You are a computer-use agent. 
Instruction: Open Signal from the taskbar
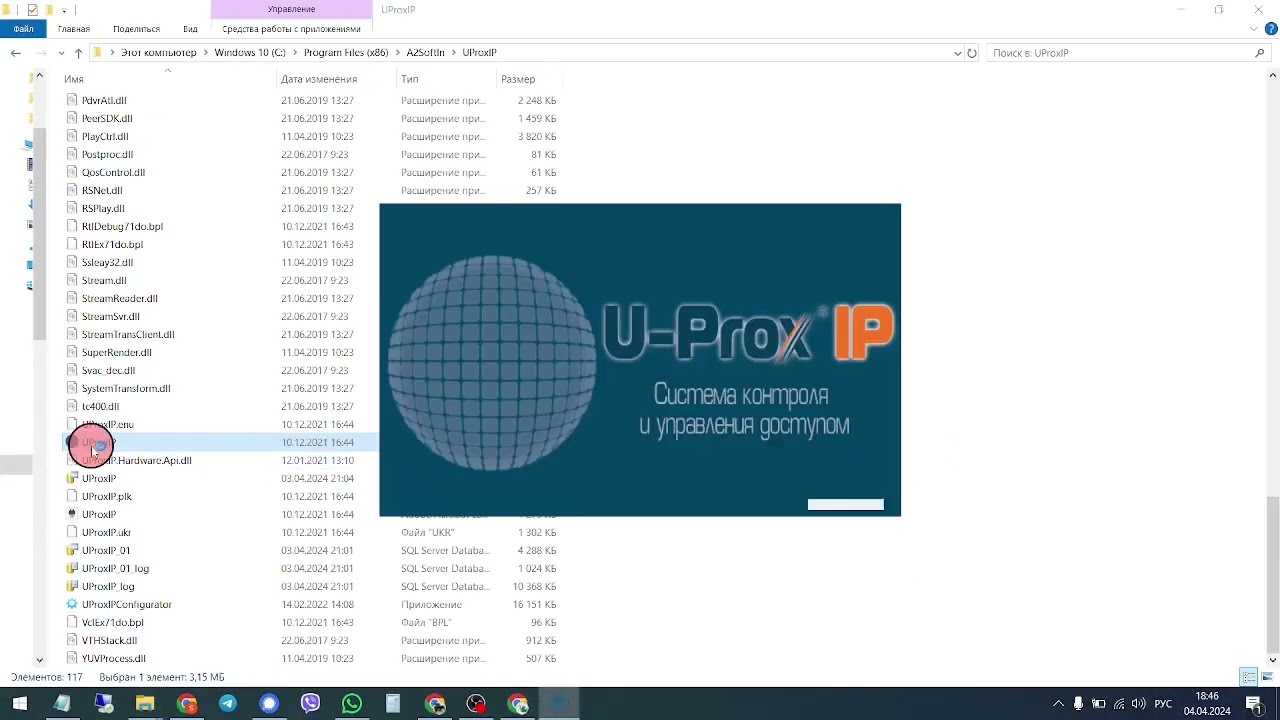269,704
